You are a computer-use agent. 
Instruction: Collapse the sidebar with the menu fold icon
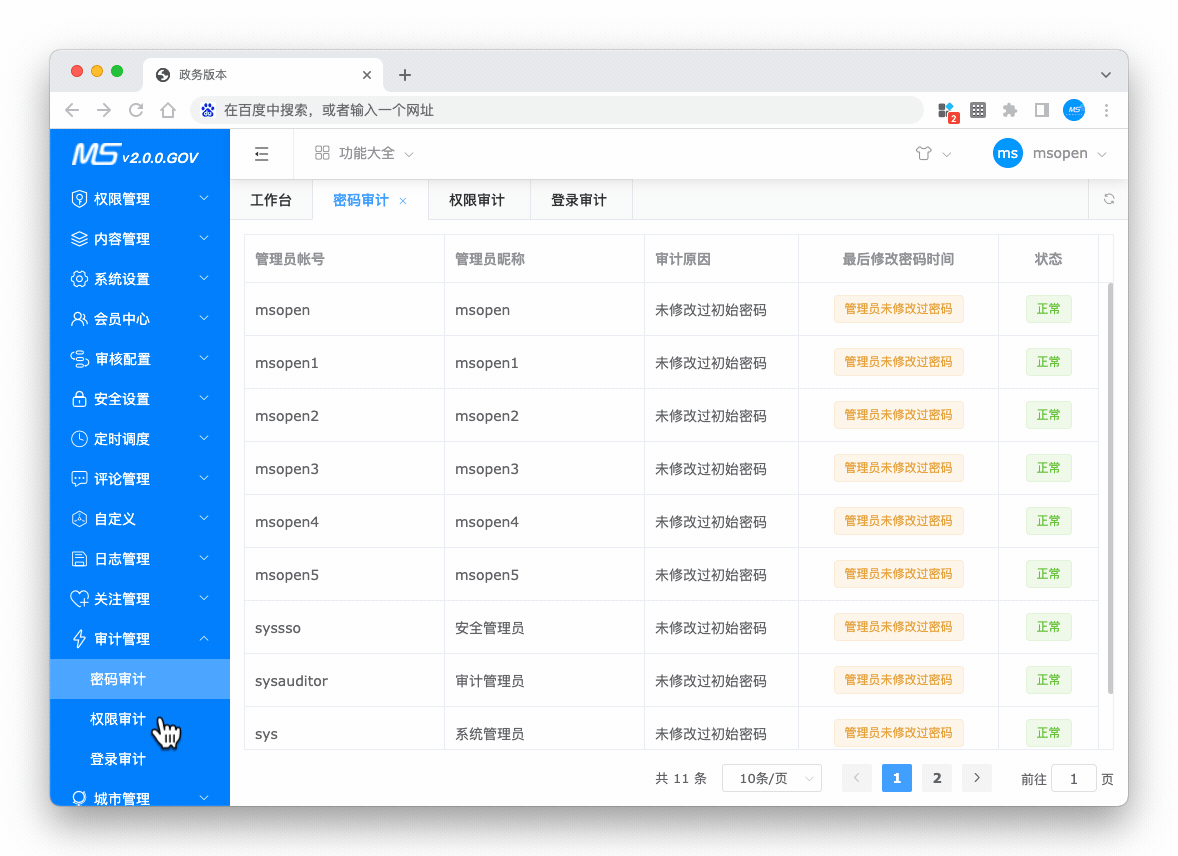click(x=262, y=154)
